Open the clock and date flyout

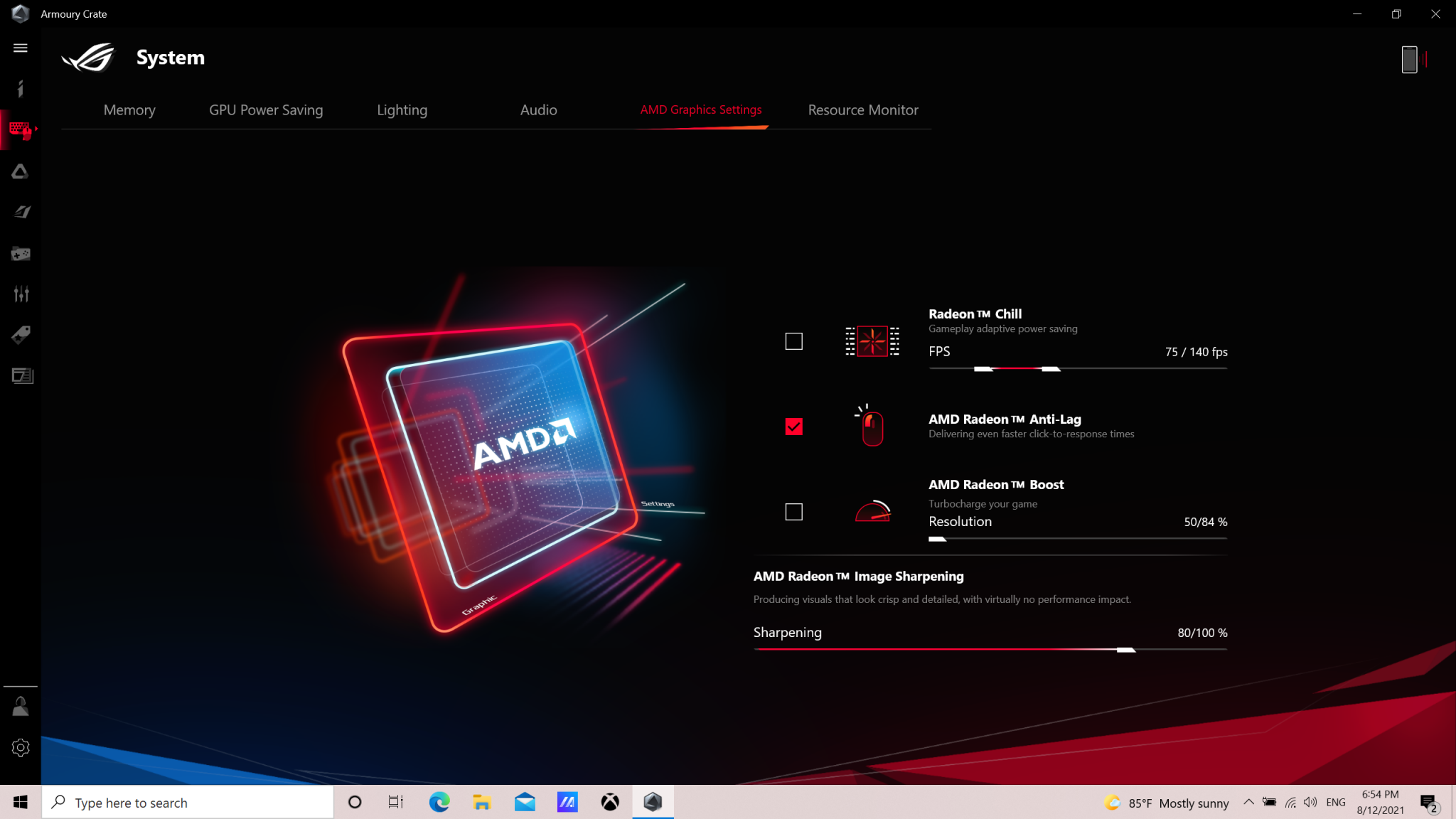[x=1380, y=802]
